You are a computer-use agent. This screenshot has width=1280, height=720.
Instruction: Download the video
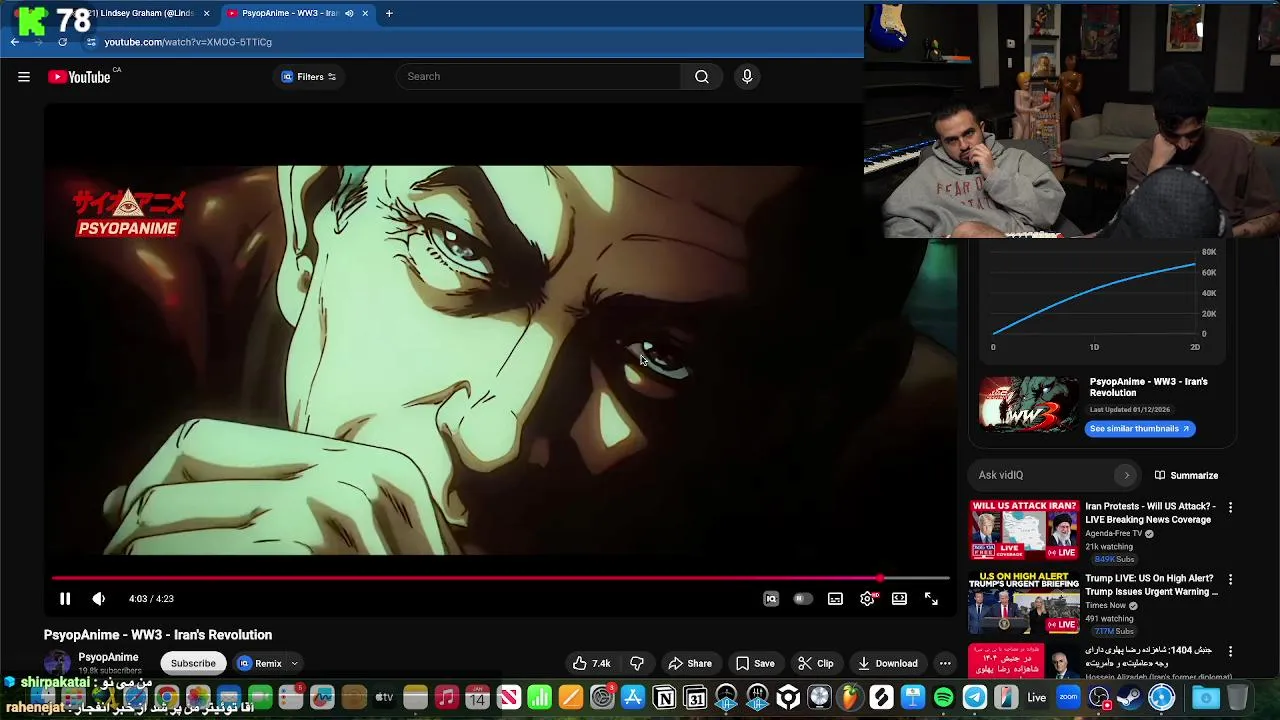887,664
